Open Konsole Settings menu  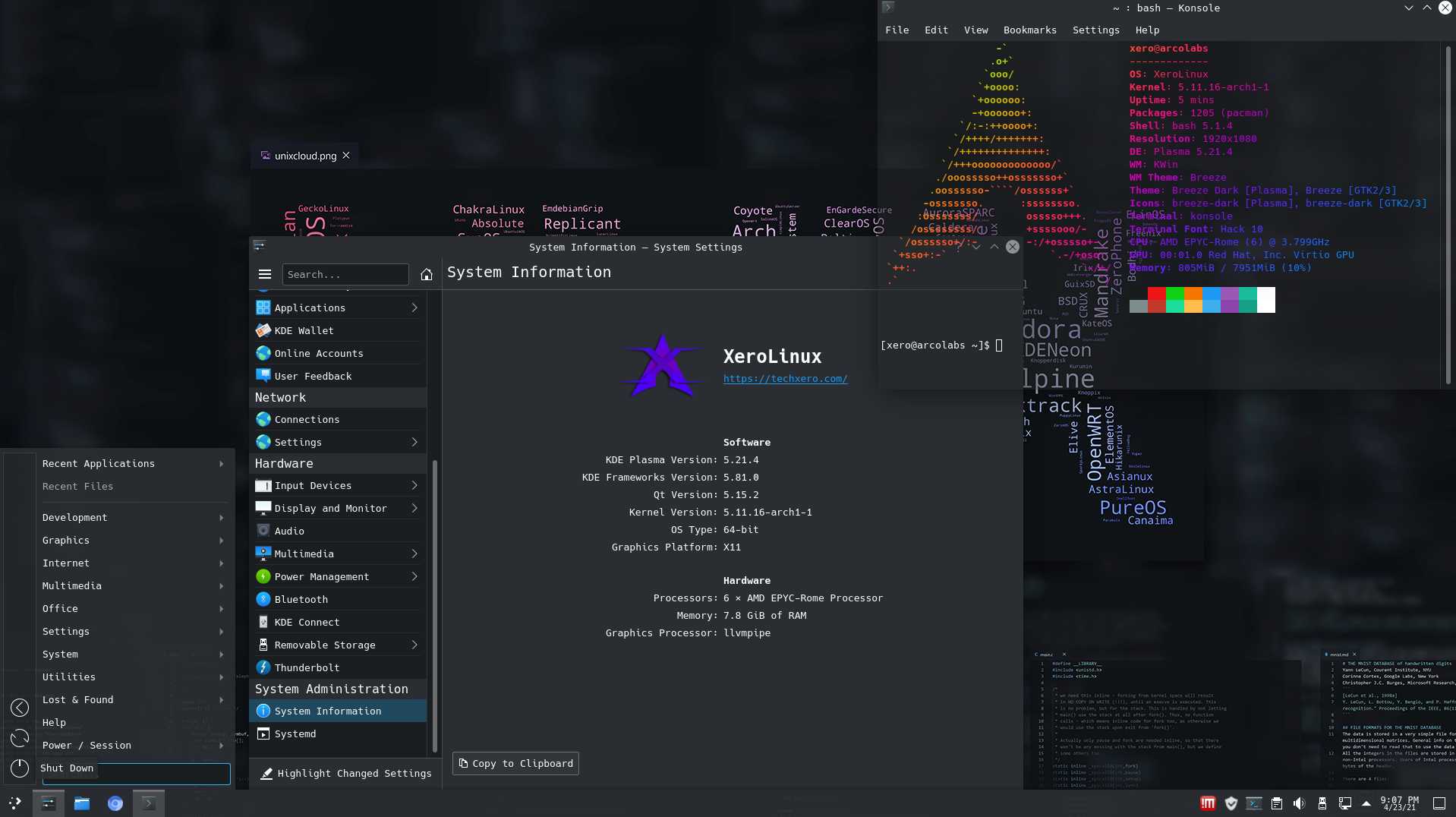coord(1095,30)
